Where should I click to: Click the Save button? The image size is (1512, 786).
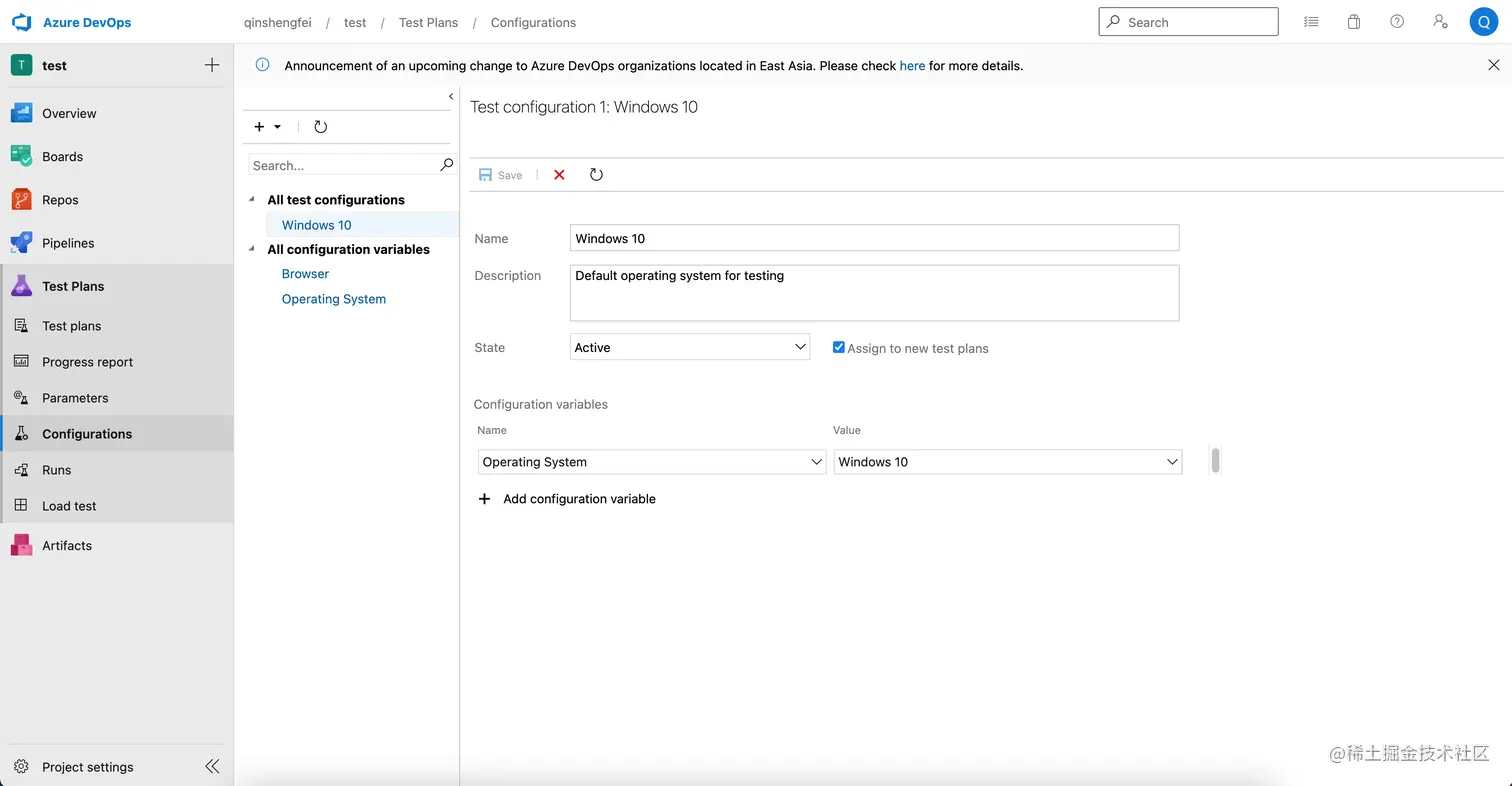tap(501, 175)
